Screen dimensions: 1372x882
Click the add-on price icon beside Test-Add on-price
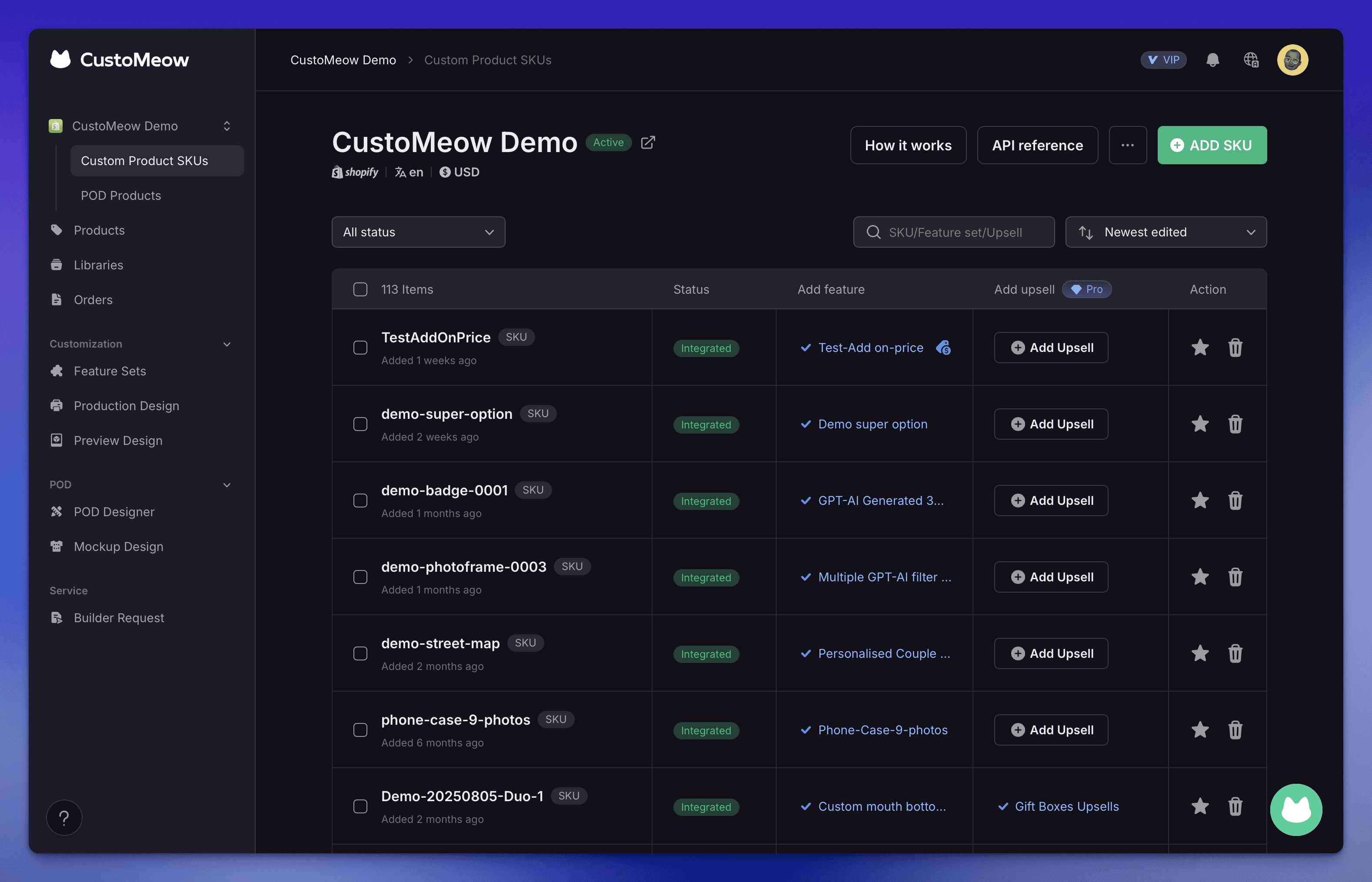pos(943,348)
